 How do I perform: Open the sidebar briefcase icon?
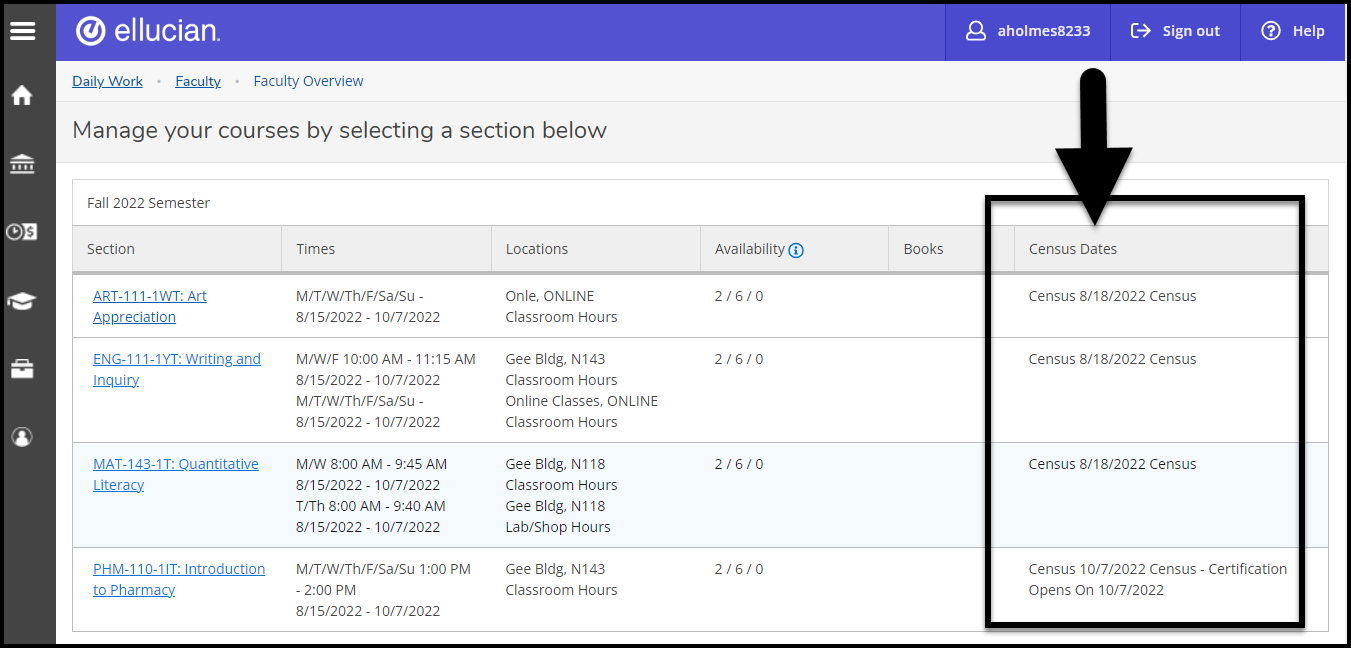pyautogui.click(x=22, y=368)
